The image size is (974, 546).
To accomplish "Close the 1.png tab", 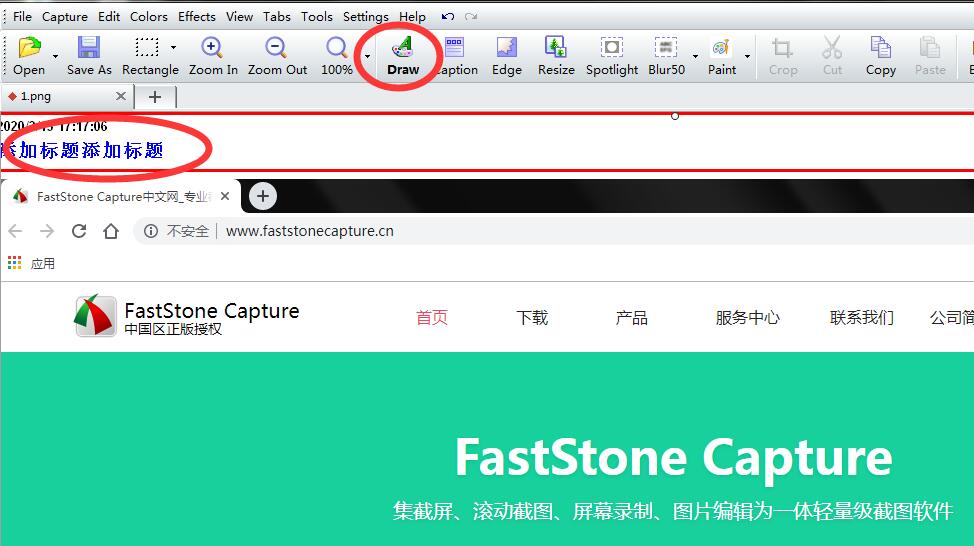I will tap(121, 96).
